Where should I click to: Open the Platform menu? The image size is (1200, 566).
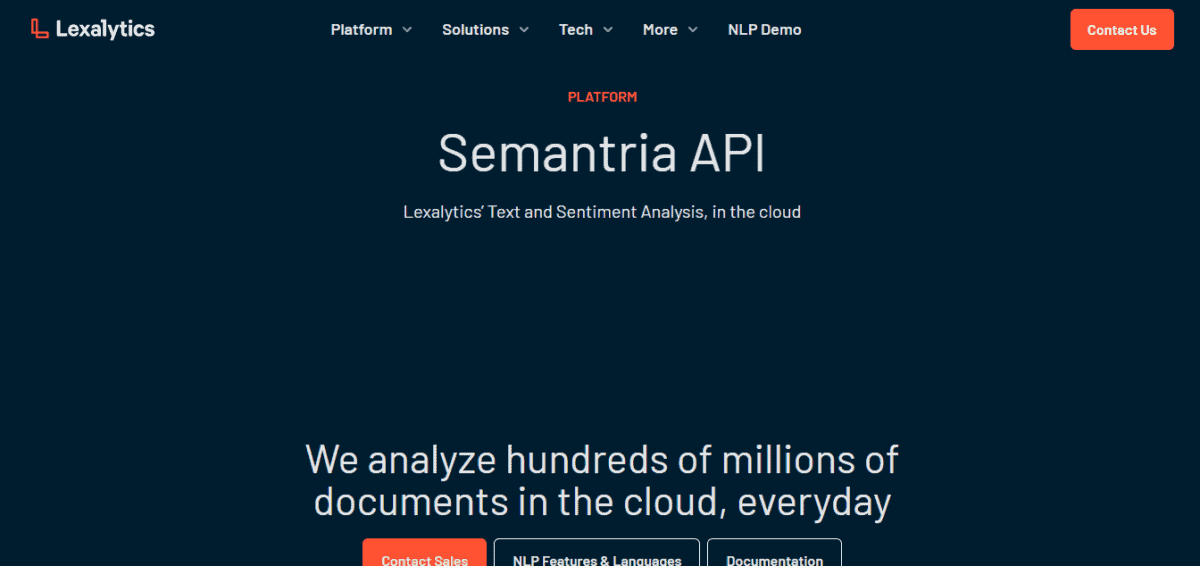tap(361, 30)
